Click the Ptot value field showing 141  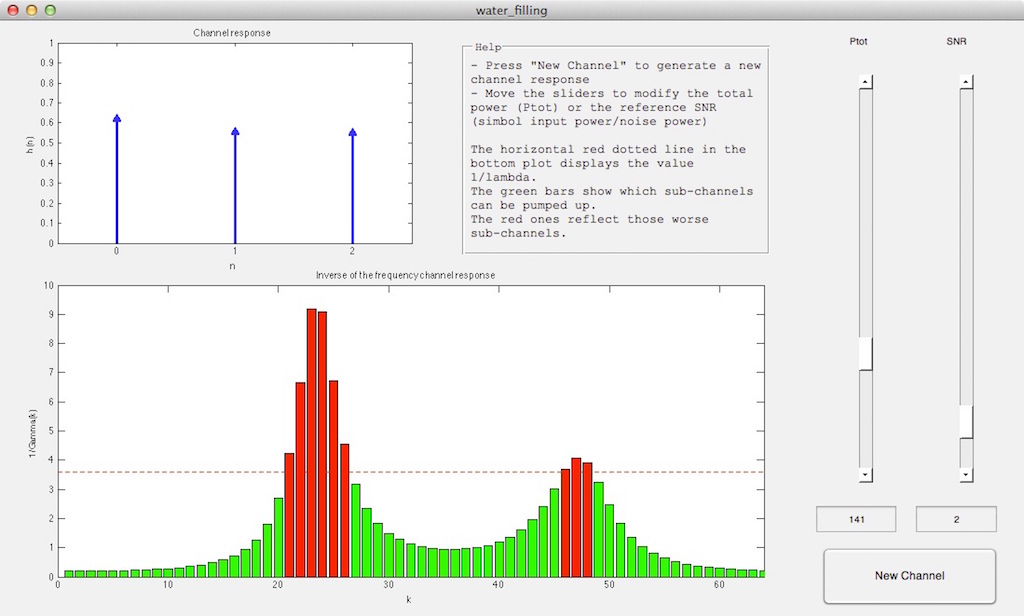[856, 519]
